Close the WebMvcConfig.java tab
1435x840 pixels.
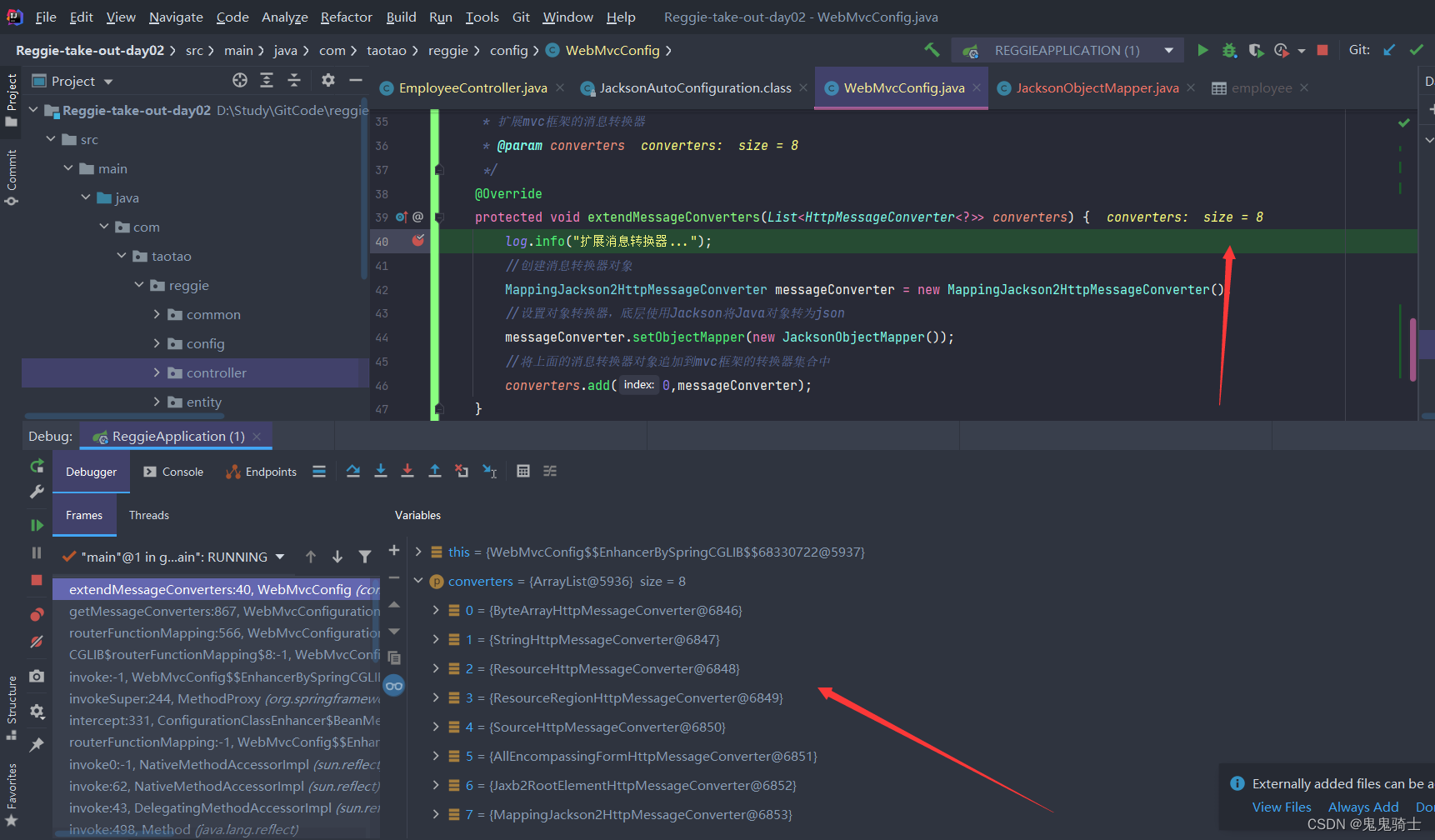pyautogui.click(x=977, y=87)
